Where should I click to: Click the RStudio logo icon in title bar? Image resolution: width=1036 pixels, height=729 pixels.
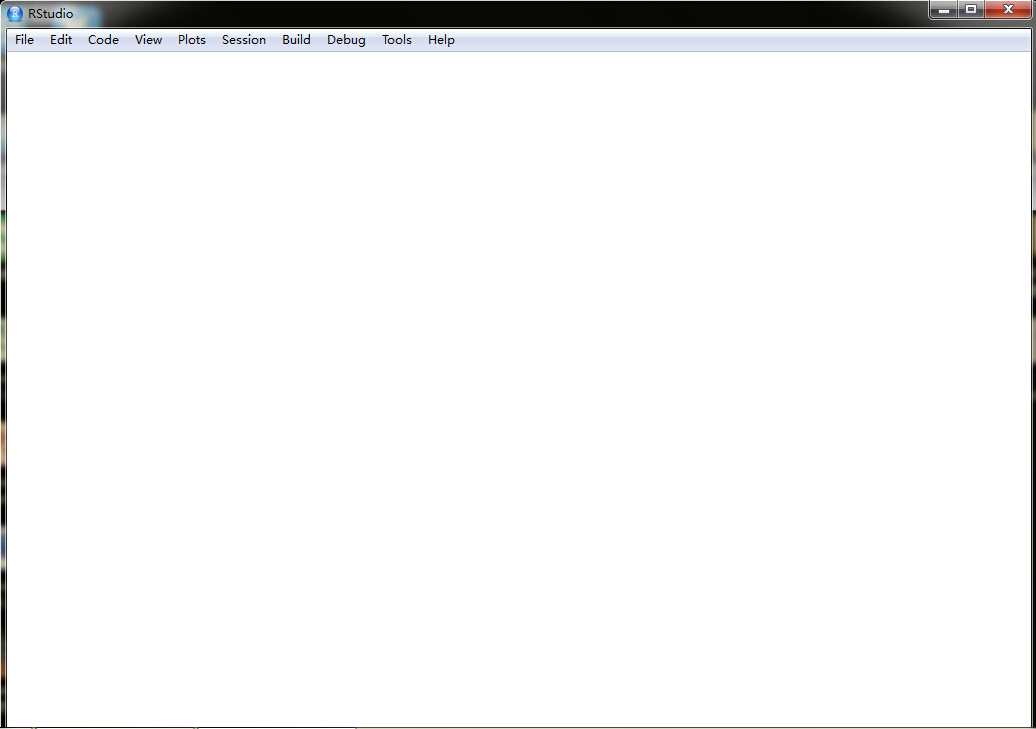point(15,13)
